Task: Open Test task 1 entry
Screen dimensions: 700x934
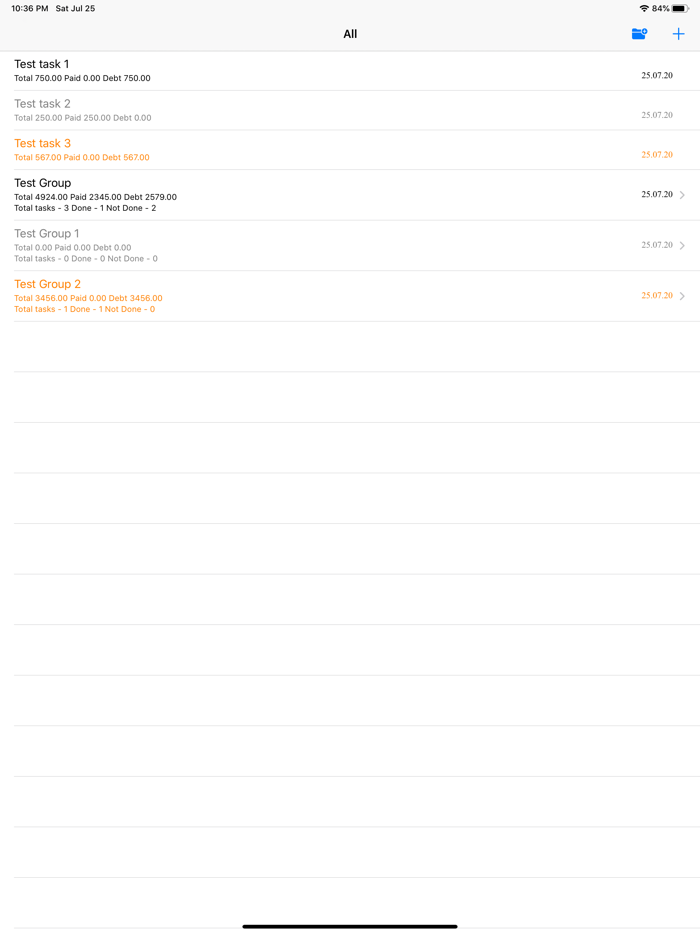Action: point(357,71)
